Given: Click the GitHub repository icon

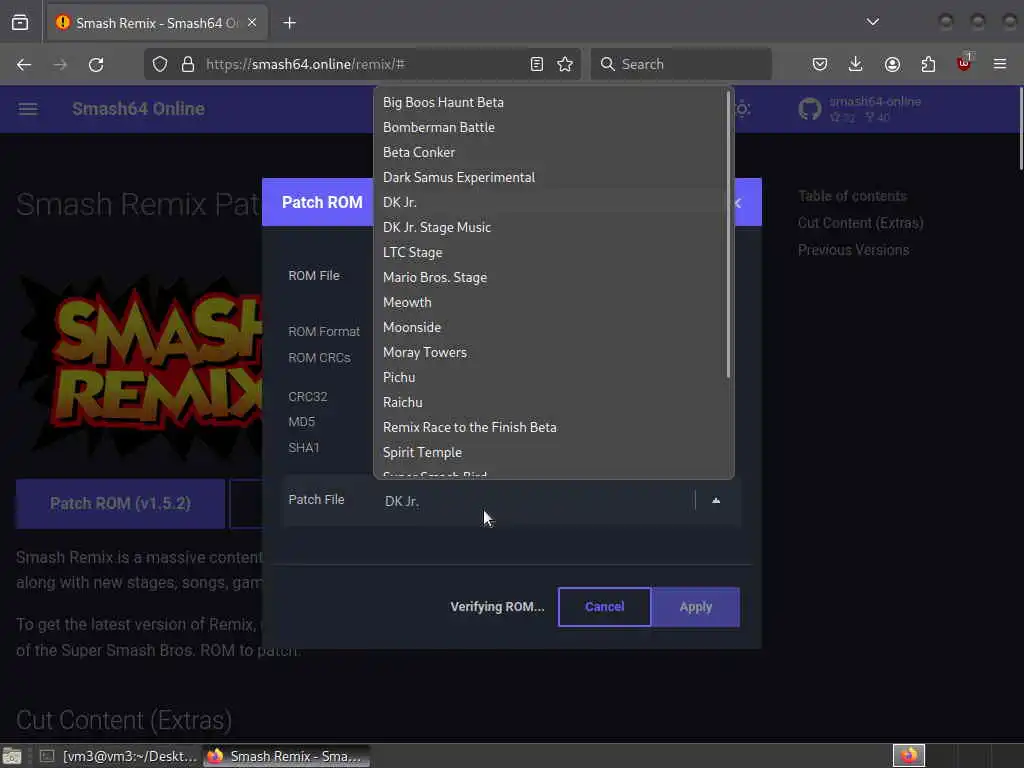Looking at the screenshot, I should coord(810,108).
